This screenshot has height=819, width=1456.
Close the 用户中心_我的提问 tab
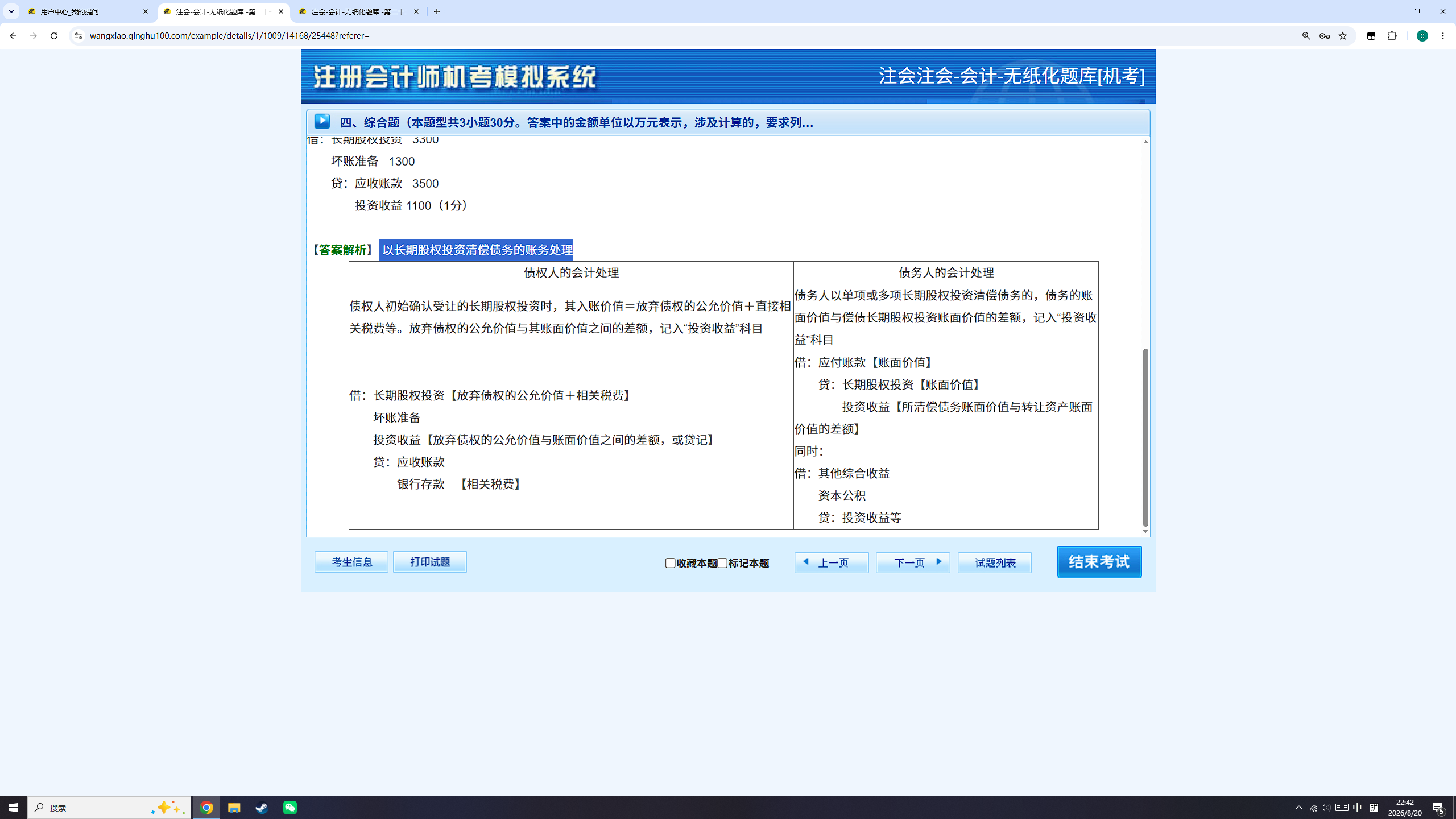pyautogui.click(x=146, y=11)
